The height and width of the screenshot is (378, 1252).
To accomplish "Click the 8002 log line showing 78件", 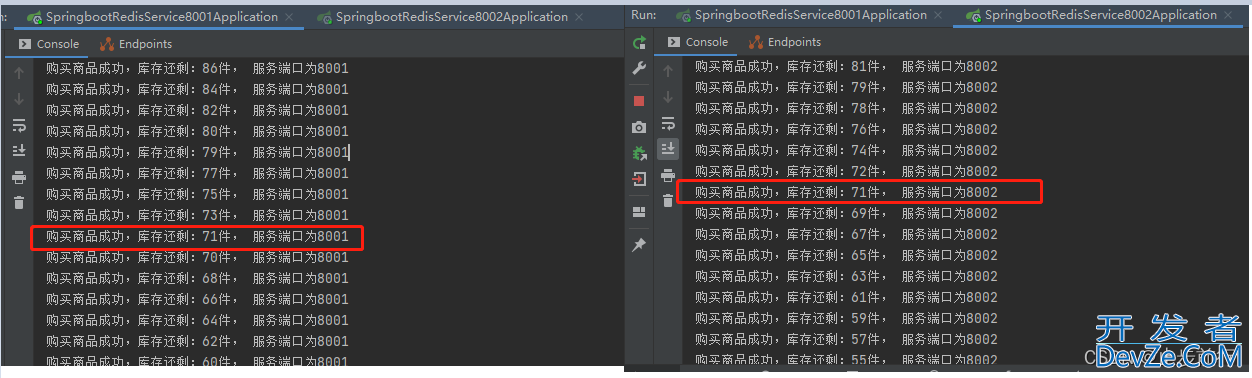I will 846,108.
